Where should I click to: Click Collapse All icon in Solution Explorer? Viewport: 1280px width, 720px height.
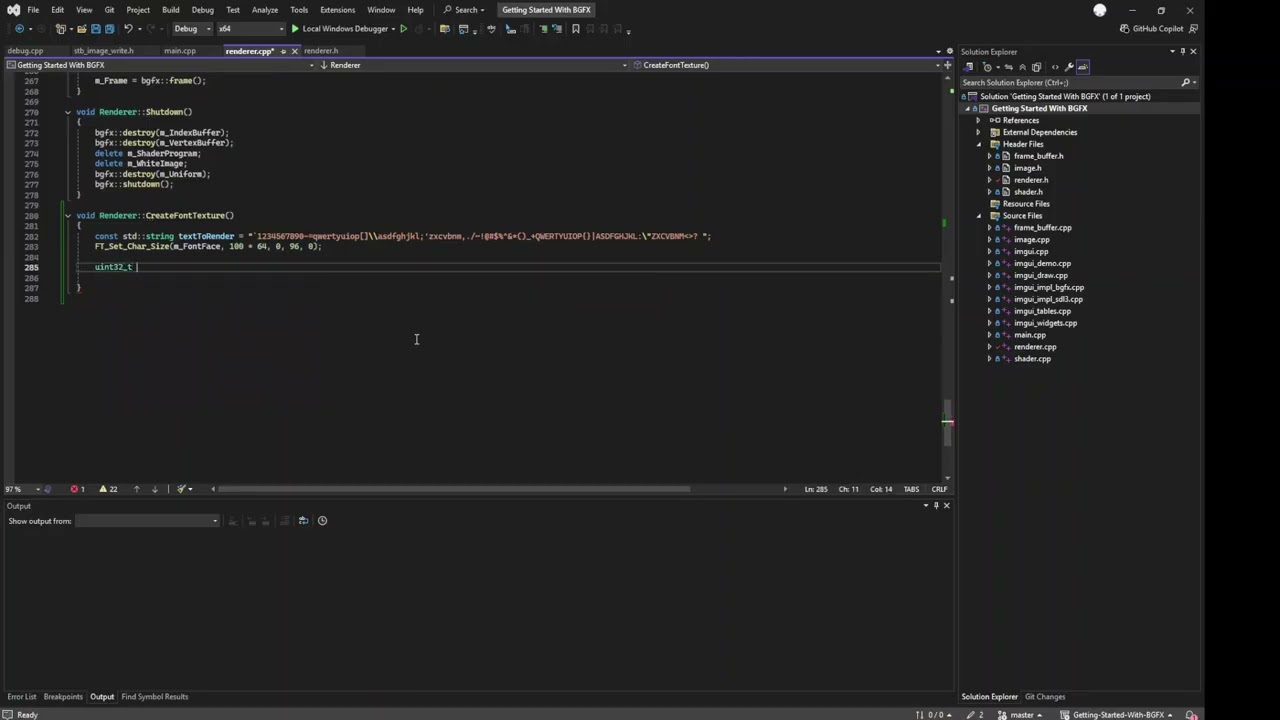coord(1022,67)
